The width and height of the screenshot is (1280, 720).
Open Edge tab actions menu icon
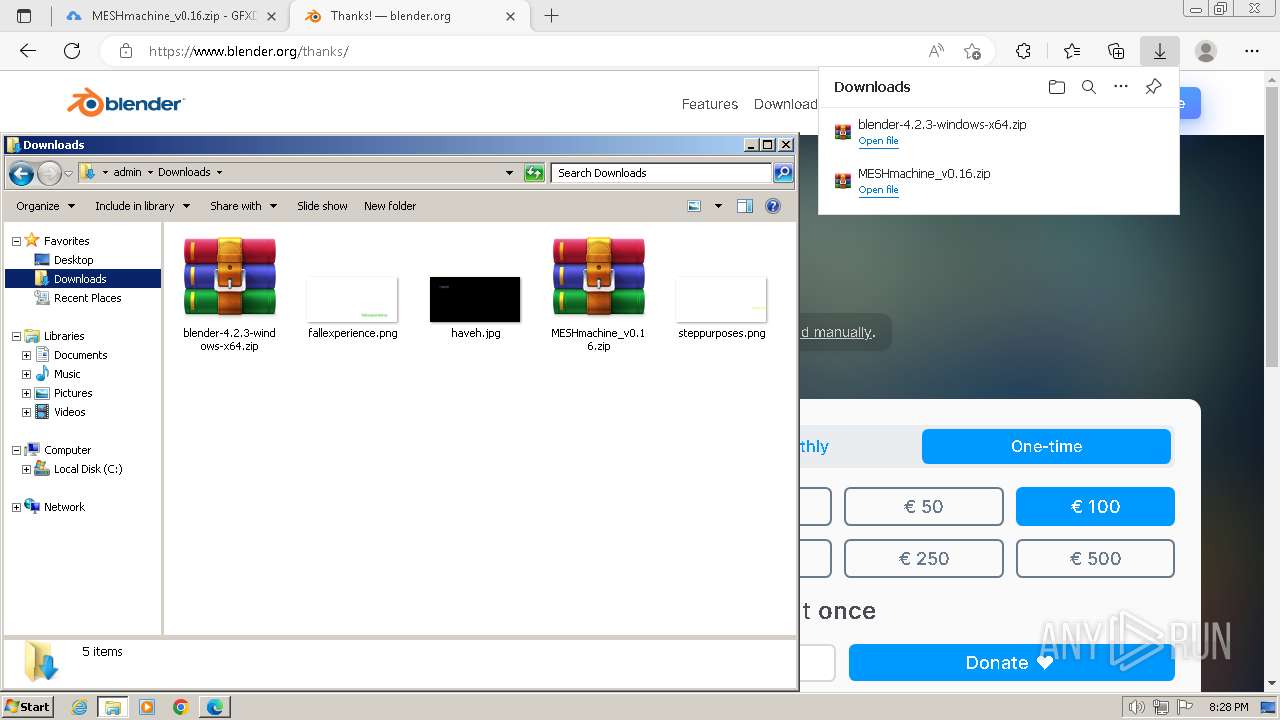(x=24, y=16)
